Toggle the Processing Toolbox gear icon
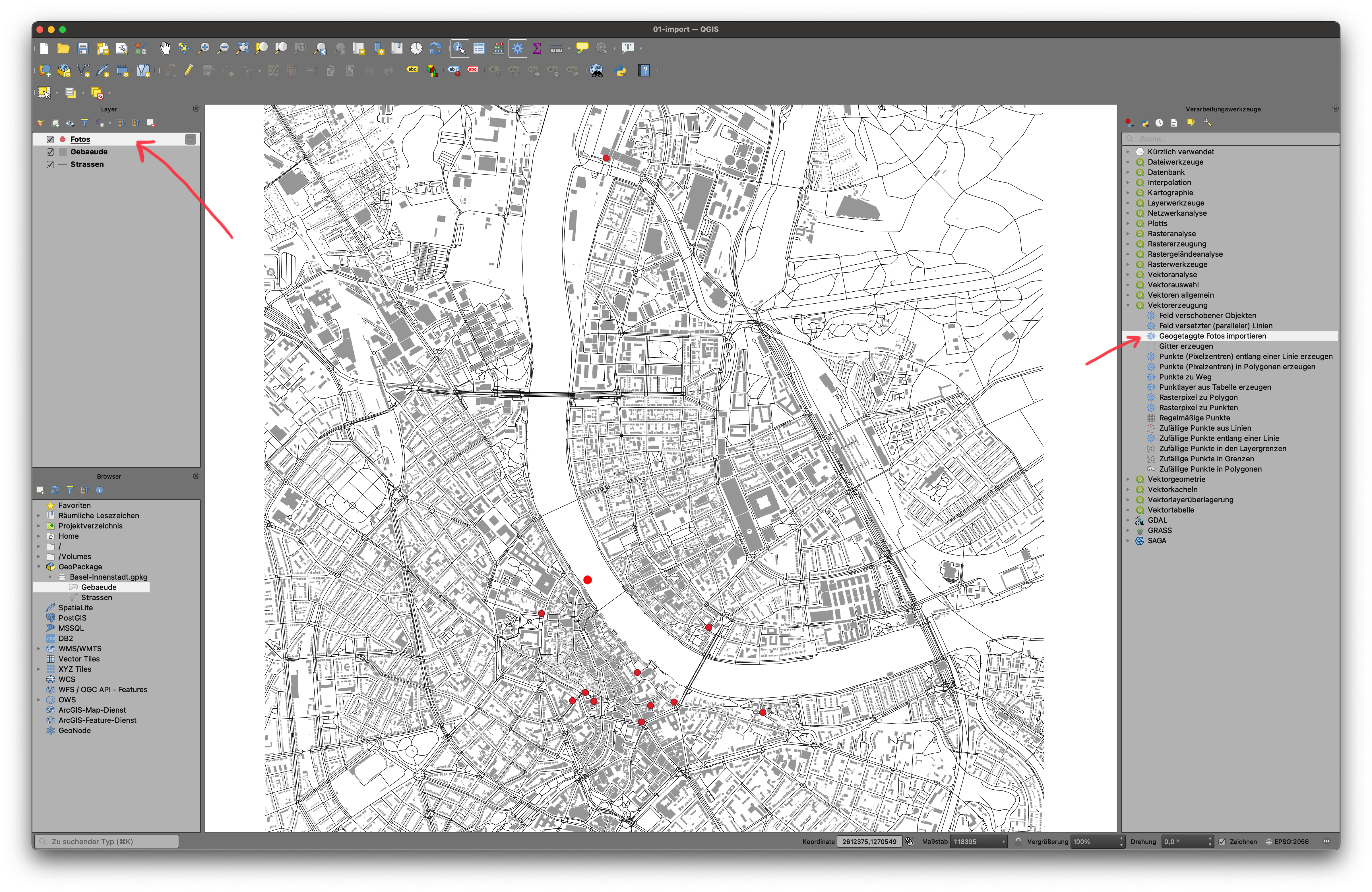The width and height of the screenshot is (1372, 892). pyautogui.click(x=518, y=48)
